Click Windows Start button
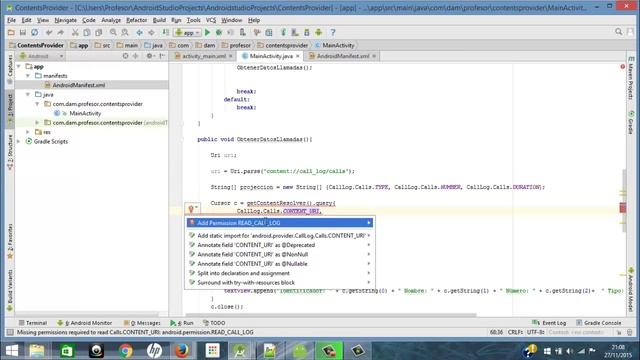The image size is (640, 360). 12,351
